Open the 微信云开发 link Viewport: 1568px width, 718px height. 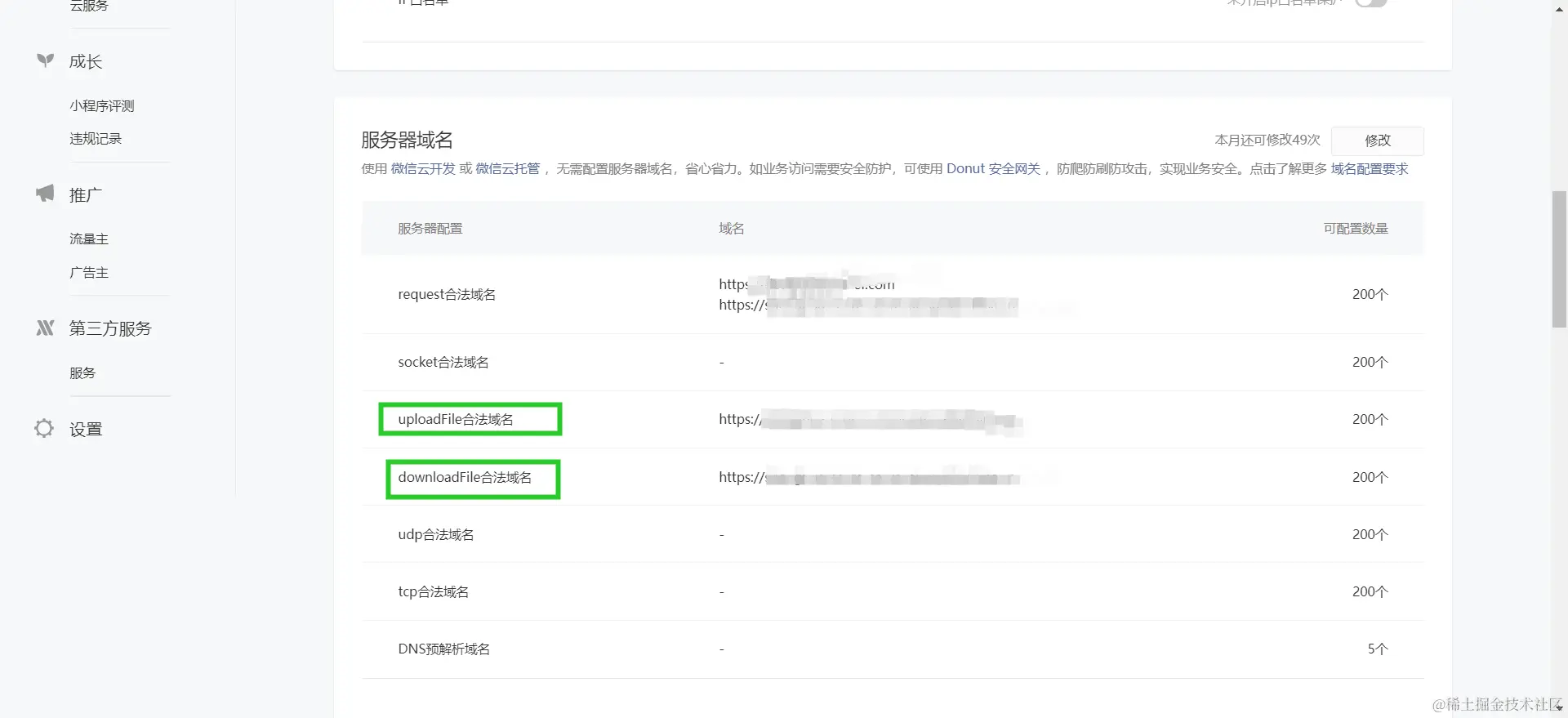pos(423,169)
